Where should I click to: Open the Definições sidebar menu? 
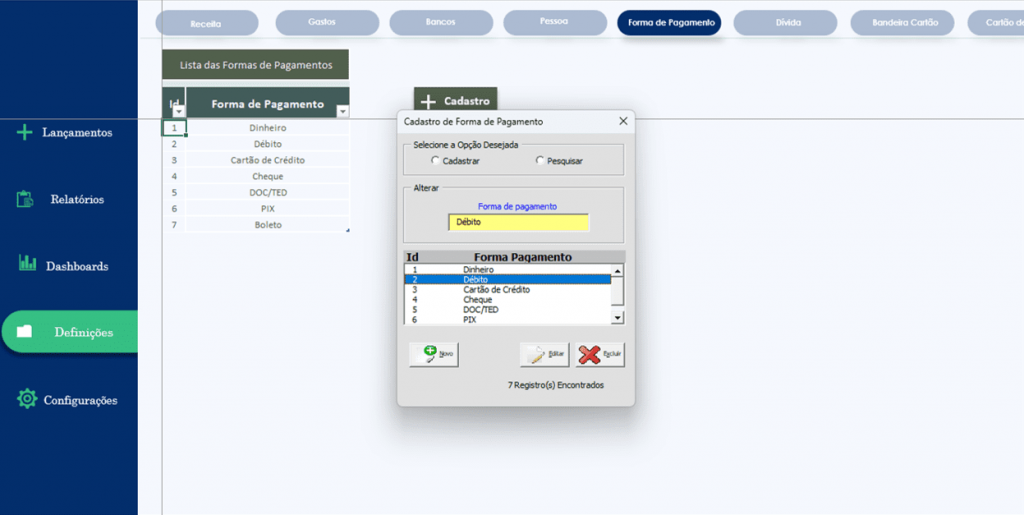(x=69, y=332)
